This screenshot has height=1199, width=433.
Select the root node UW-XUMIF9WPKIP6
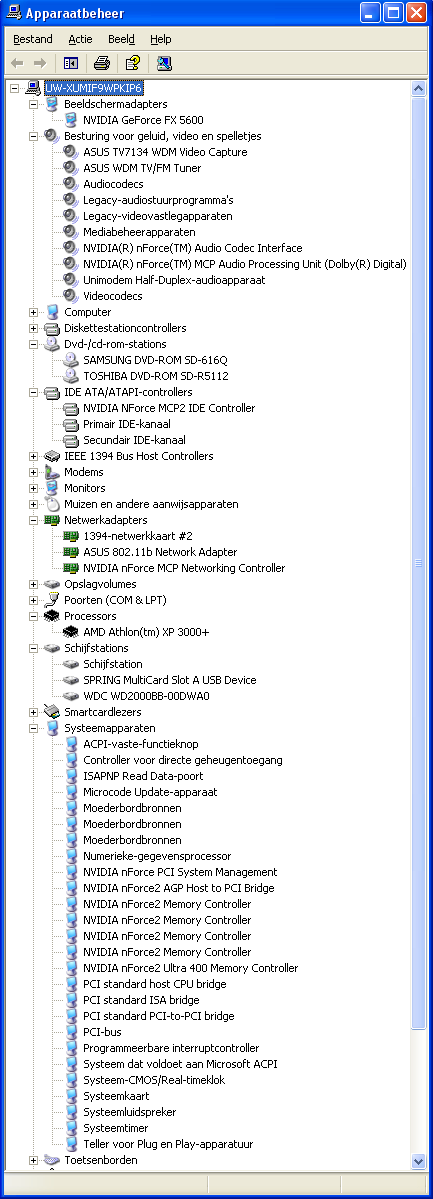(93, 88)
